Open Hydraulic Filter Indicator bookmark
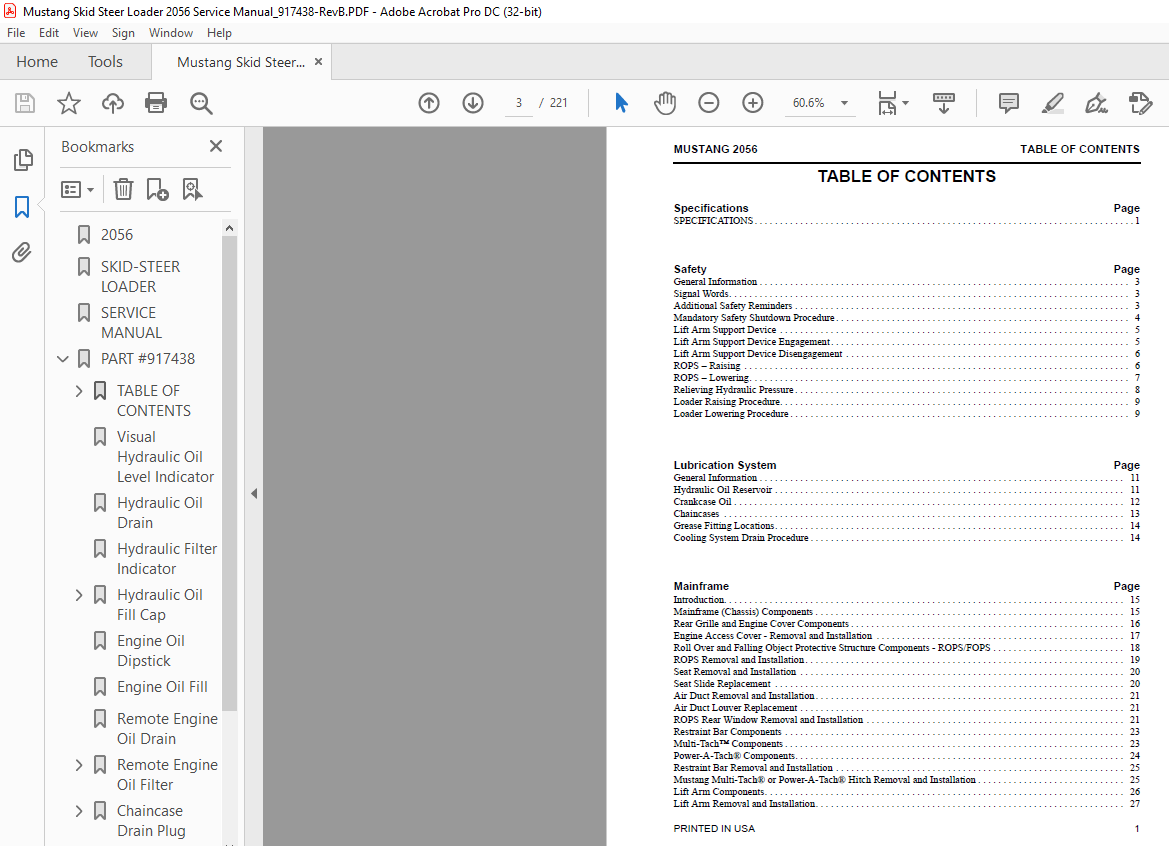Screen dimensions: 1169x846 [x=167, y=559]
